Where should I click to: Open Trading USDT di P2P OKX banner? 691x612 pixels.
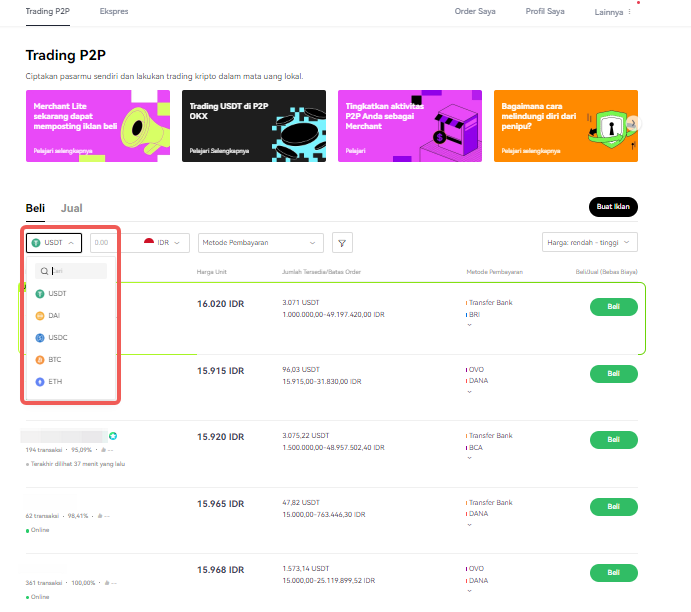pyautogui.click(x=254, y=126)
